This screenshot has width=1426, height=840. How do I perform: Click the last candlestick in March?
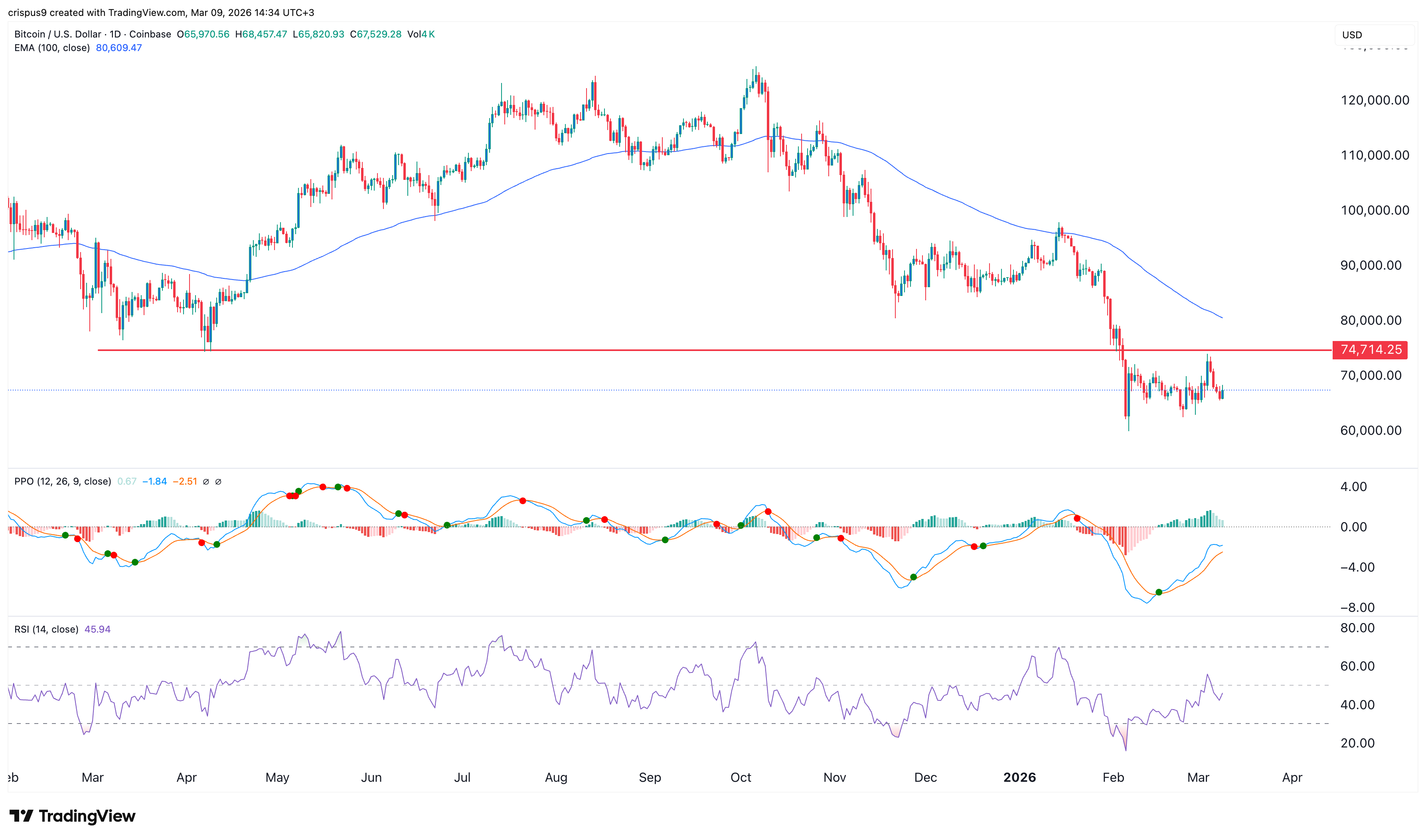tap(1222, 394)
